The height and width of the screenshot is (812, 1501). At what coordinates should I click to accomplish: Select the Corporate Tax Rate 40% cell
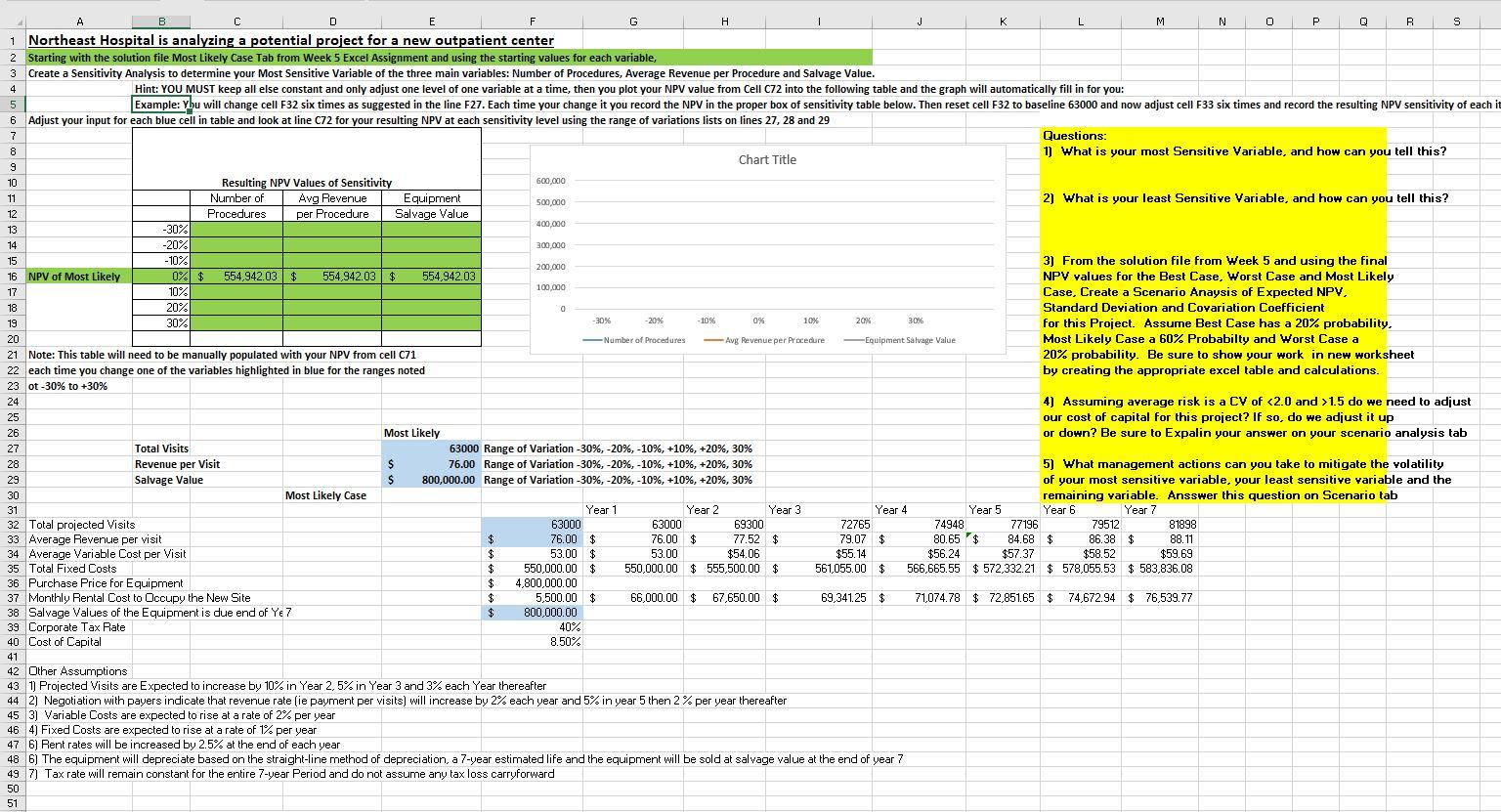pyautogui.click(x=532, y=627)
